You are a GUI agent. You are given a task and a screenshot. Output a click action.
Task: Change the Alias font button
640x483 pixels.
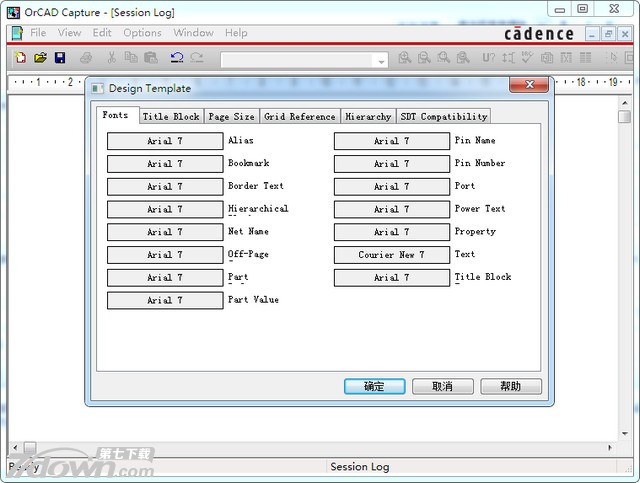click(x=165, y=141)
